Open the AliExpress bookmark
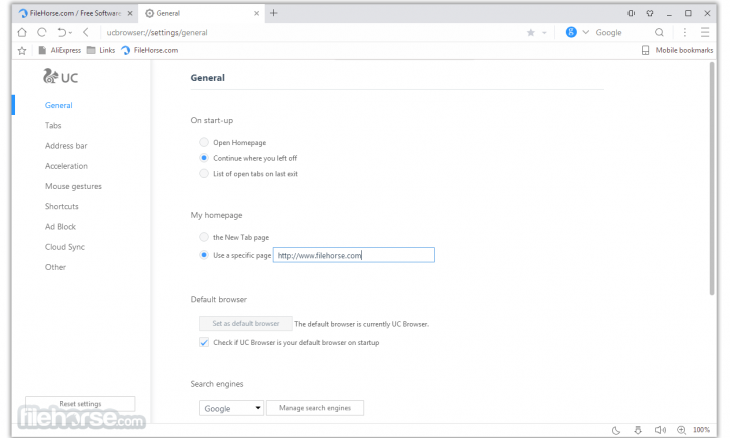 59,50
